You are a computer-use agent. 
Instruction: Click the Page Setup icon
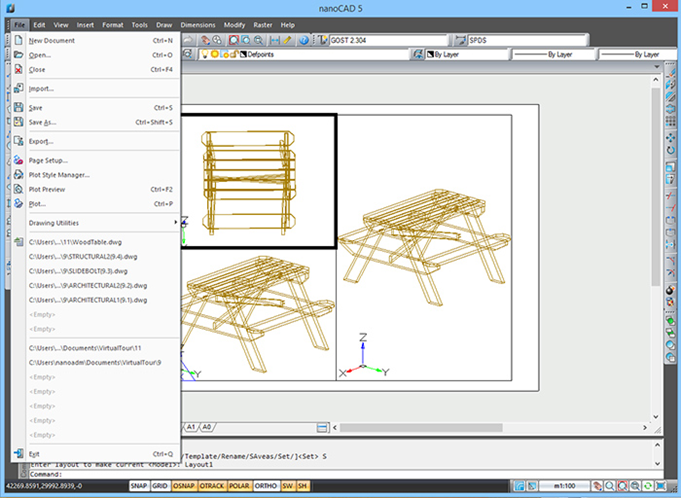19,160
